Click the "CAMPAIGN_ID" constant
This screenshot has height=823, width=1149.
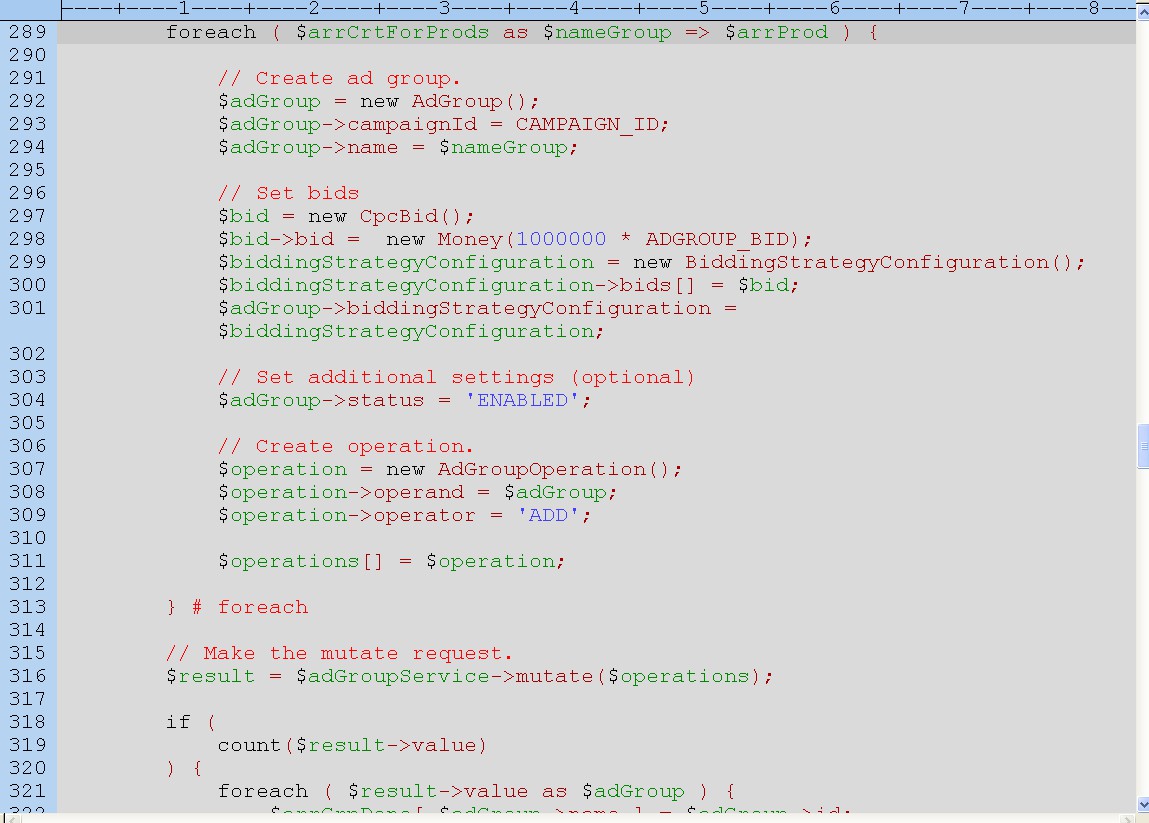pos(587,125)
